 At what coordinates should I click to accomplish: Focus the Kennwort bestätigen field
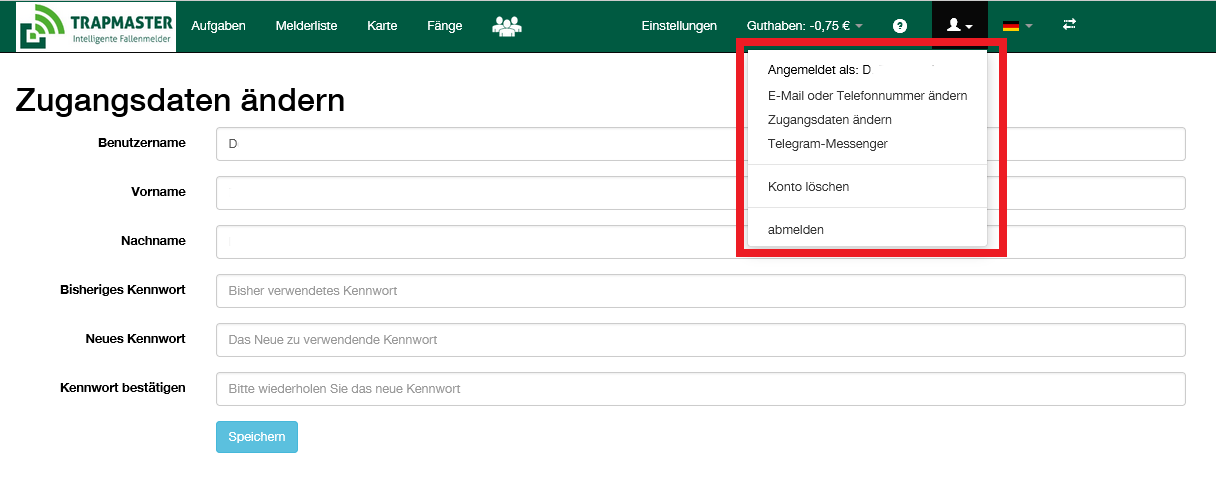[700, 389]
